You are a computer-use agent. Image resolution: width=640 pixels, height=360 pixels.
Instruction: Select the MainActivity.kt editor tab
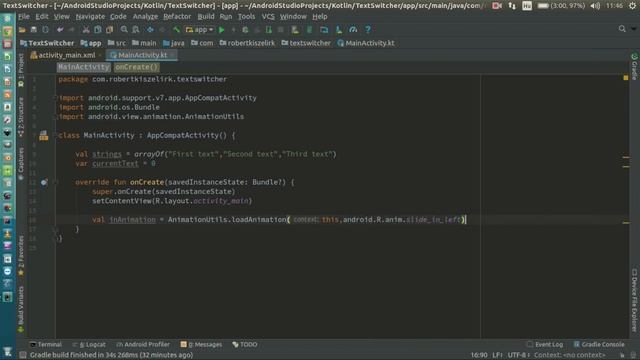(142, 55)
